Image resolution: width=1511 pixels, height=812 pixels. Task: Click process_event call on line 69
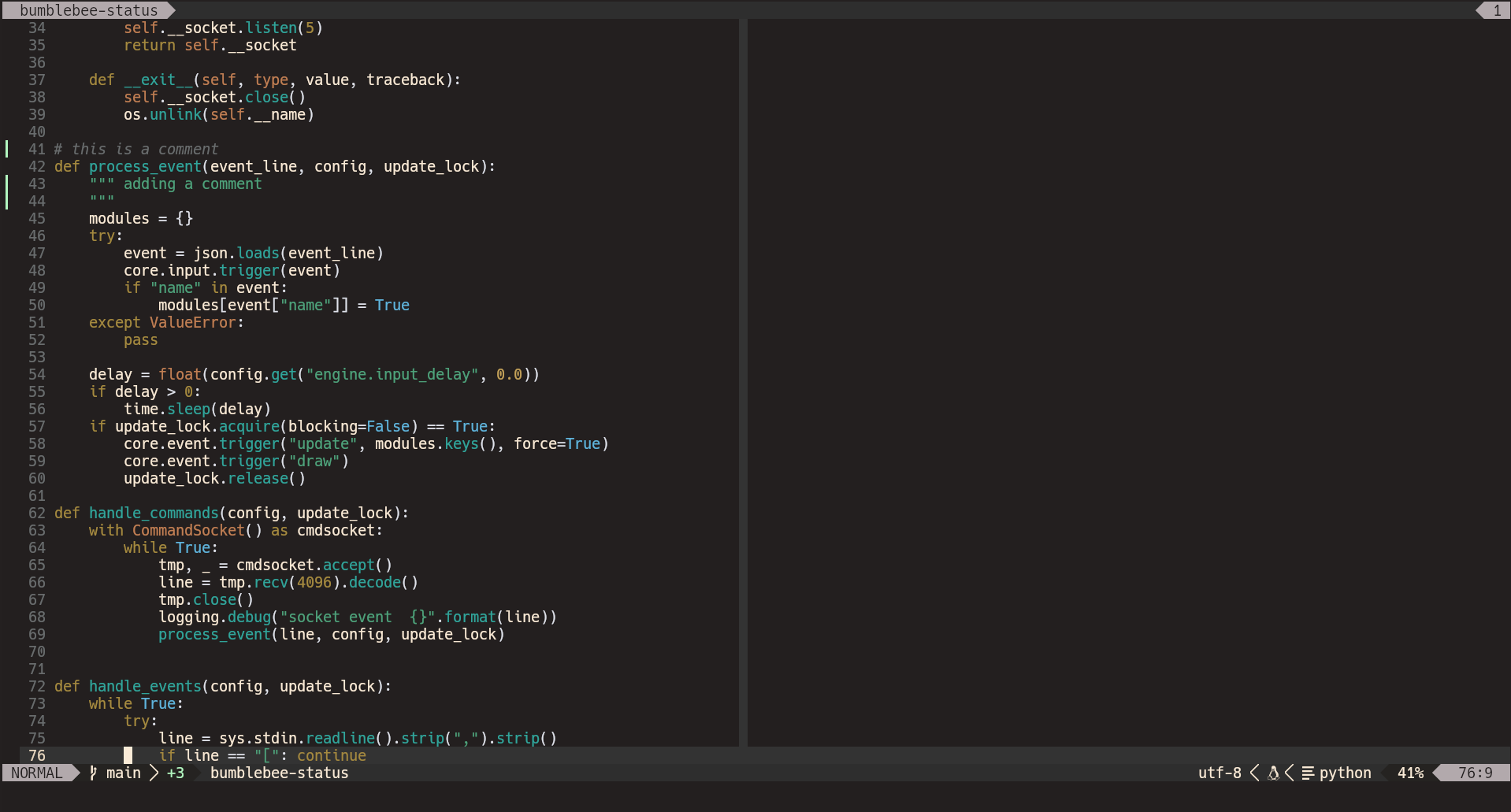point(332,634)
